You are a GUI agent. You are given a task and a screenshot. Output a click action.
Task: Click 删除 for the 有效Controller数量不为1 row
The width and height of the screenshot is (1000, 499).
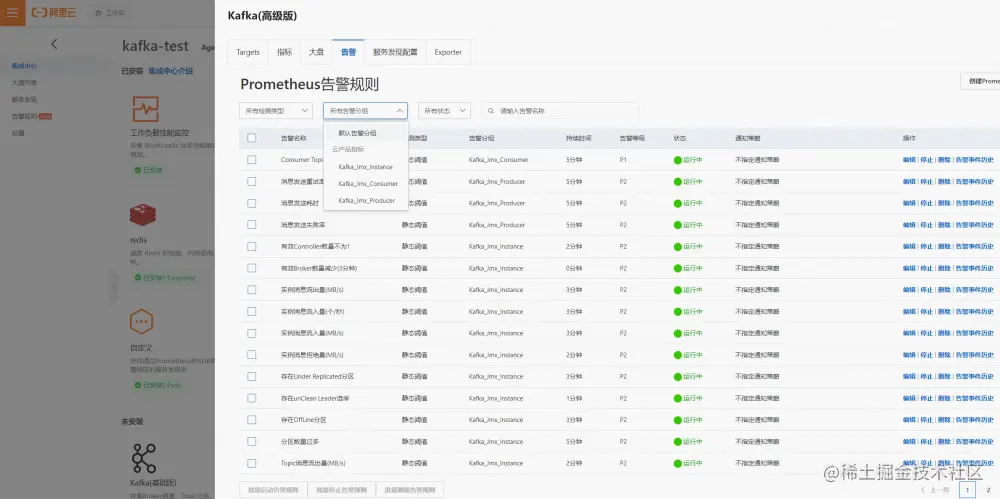tap(943, 246)
